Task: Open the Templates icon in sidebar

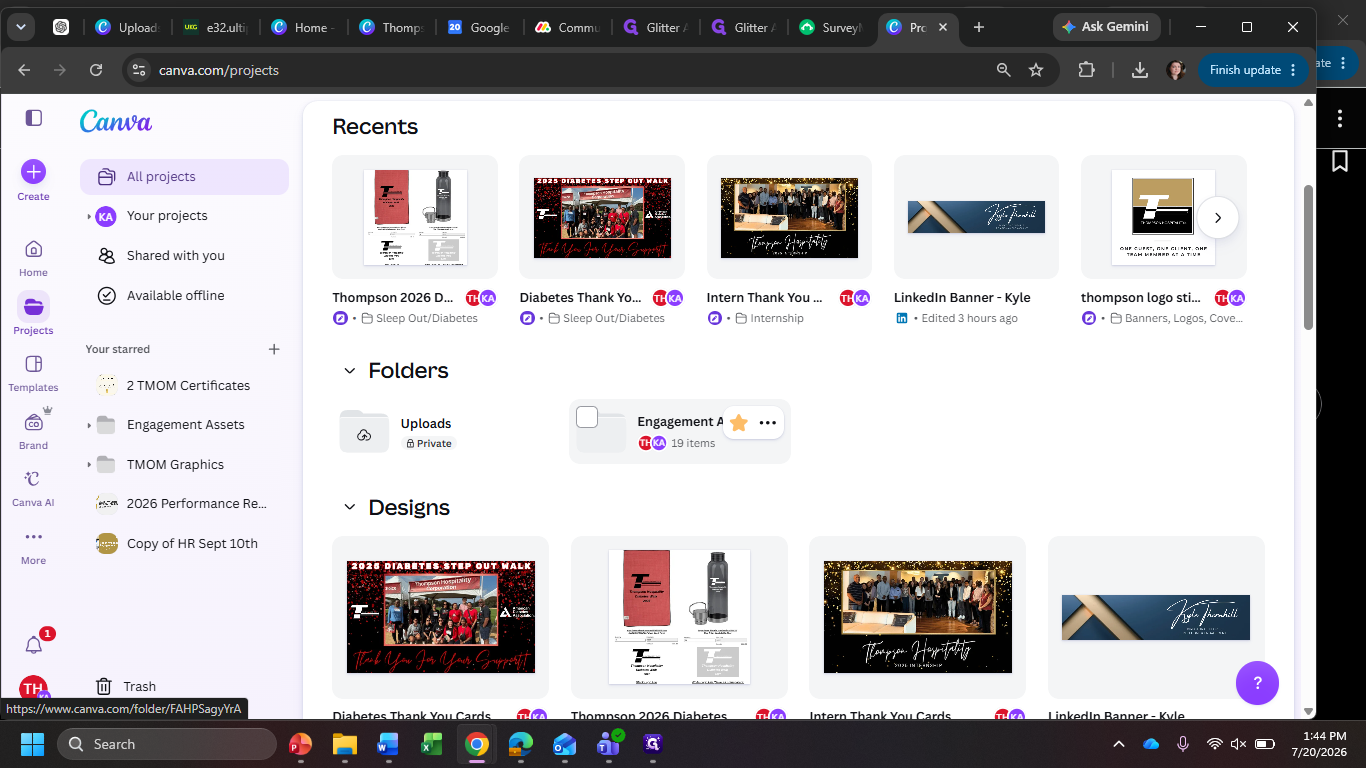Action: 33,364
